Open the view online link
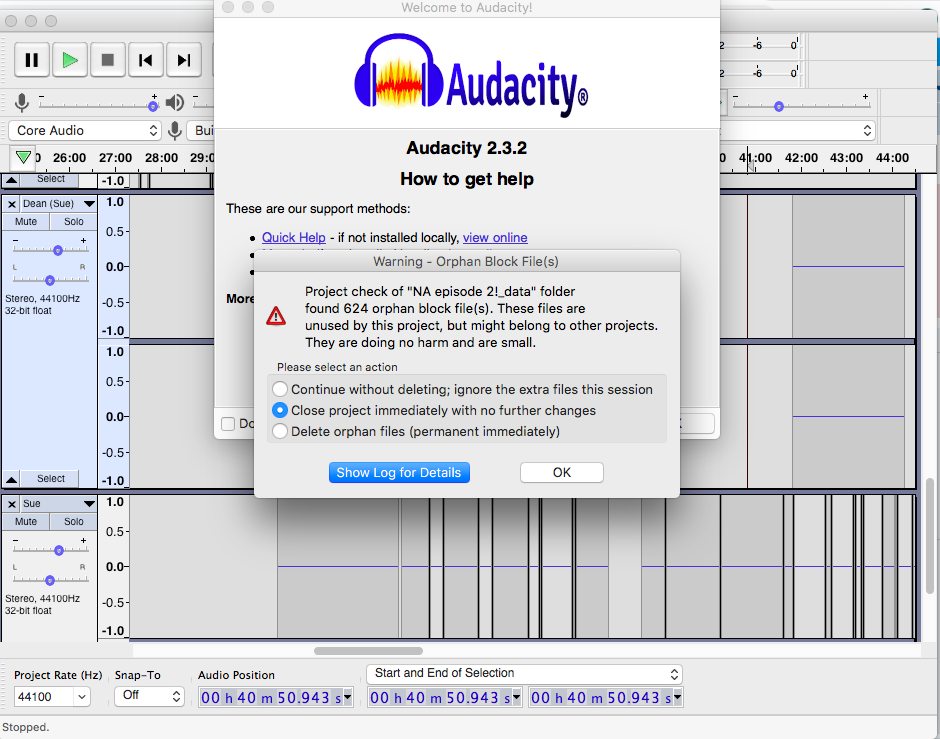 (x=495, y=238)
